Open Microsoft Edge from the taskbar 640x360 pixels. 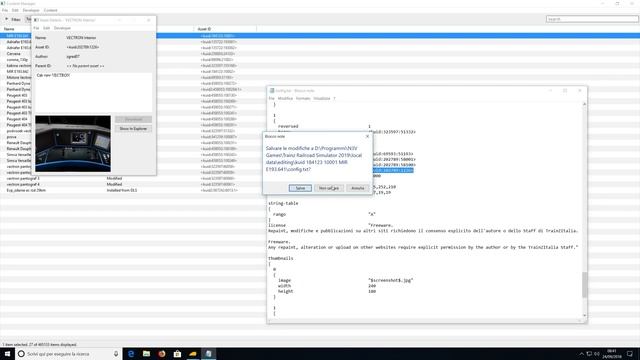pos(131,353)
